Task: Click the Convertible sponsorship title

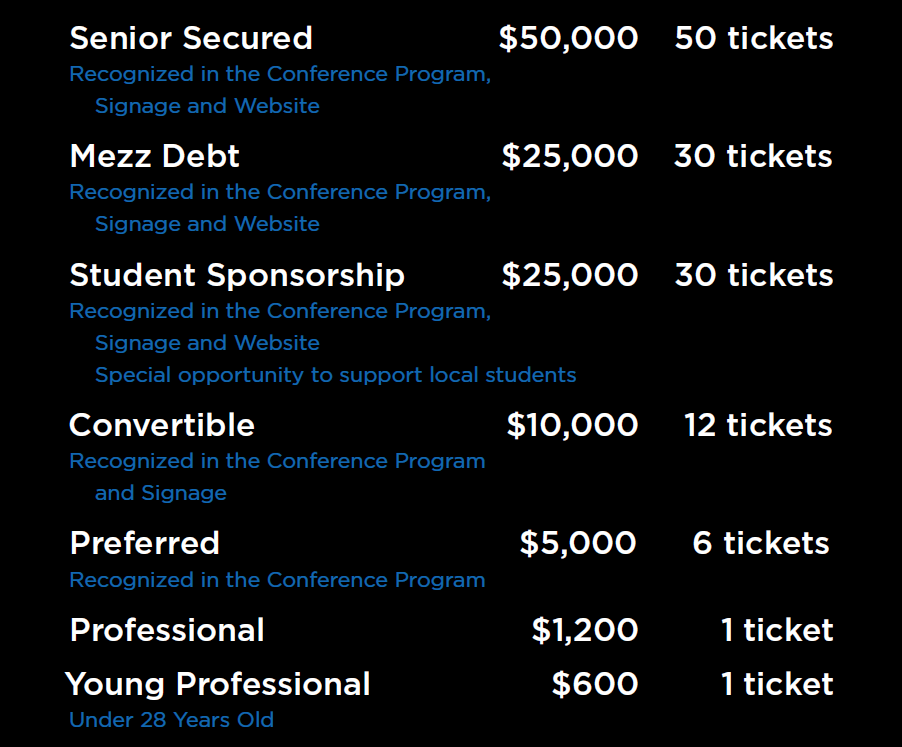Action: pos(162,425)
